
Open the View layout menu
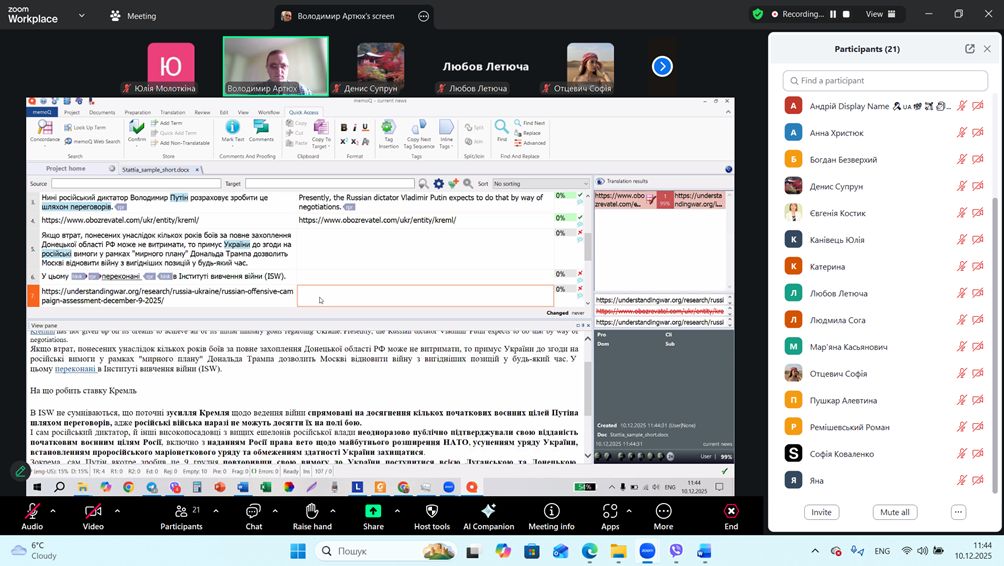pyautogui.click(x=880, y=14)
